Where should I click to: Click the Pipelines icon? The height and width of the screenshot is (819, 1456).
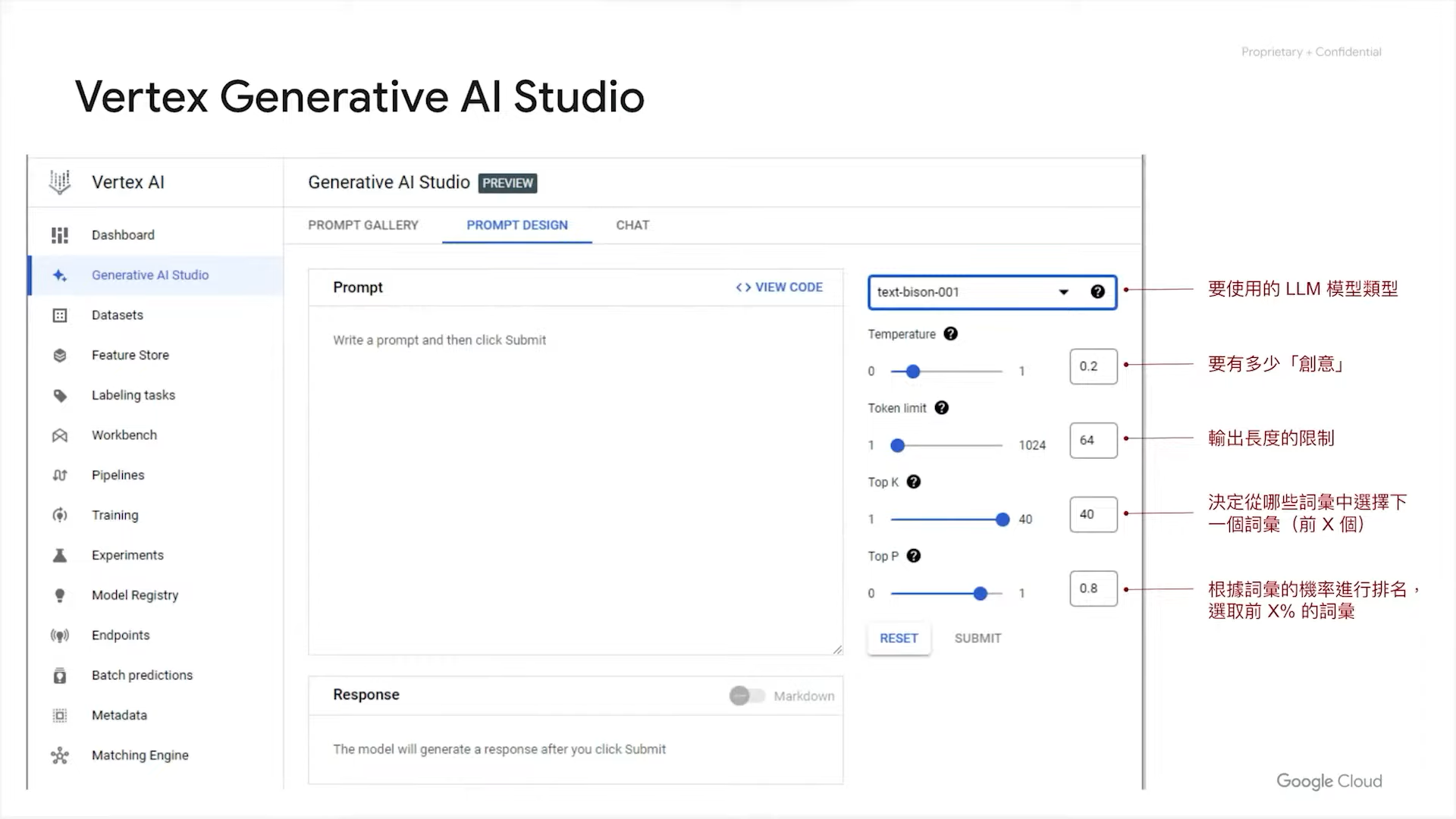click(60, 475)
